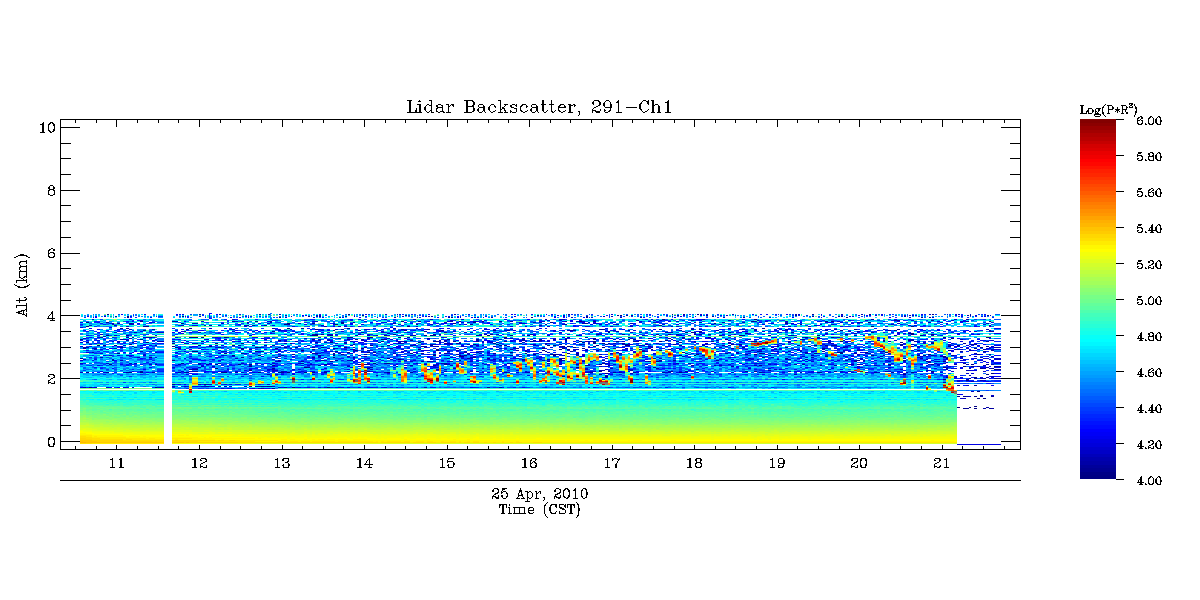Select hour 19 on the time axis

(x=777, y=463)
